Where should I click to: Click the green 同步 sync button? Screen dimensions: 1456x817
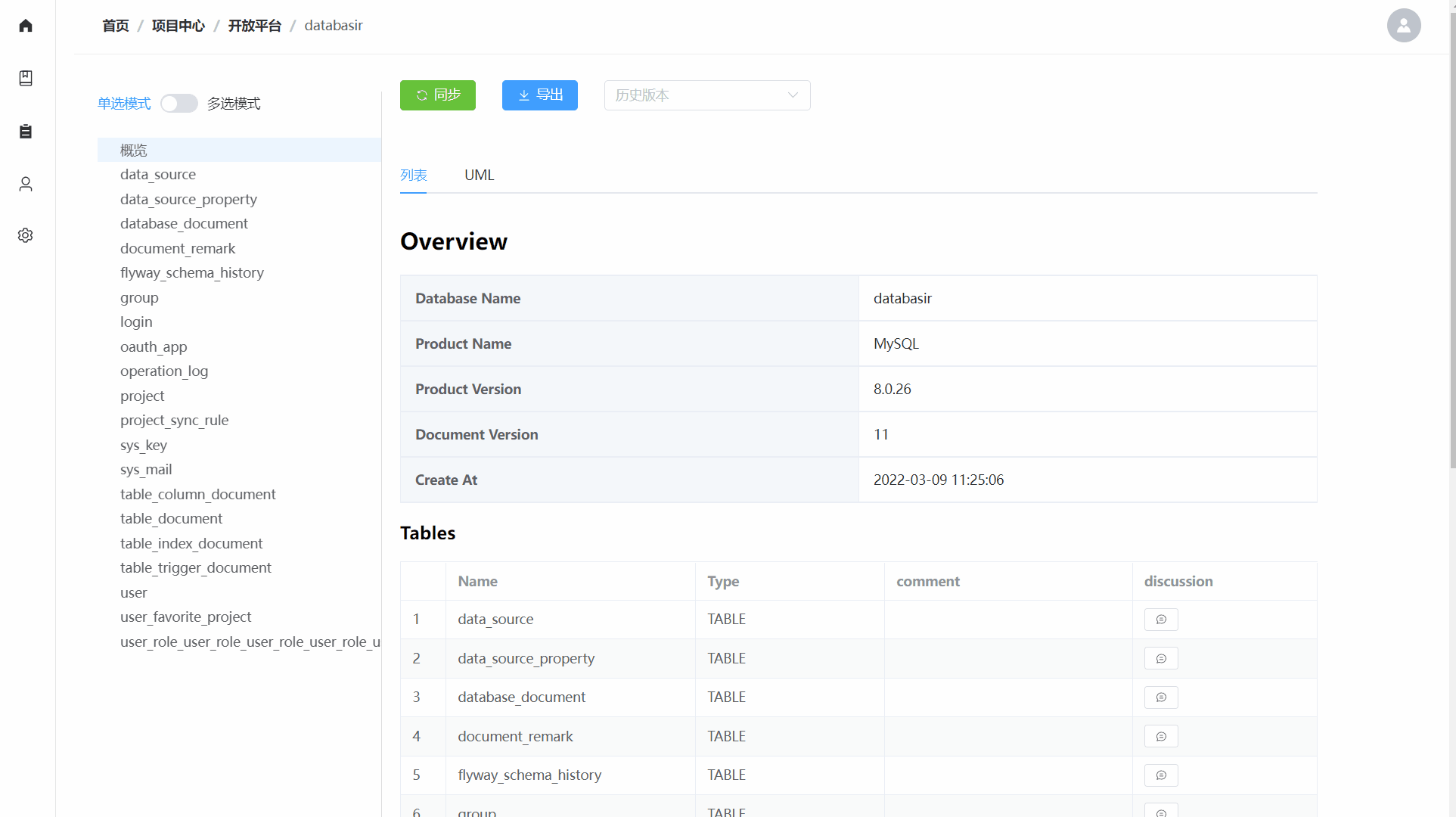(438, 95)
